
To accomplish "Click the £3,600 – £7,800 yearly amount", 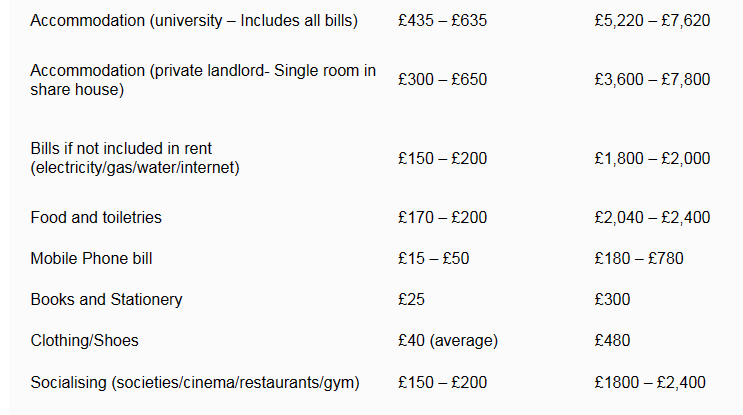I will [651, 79].
